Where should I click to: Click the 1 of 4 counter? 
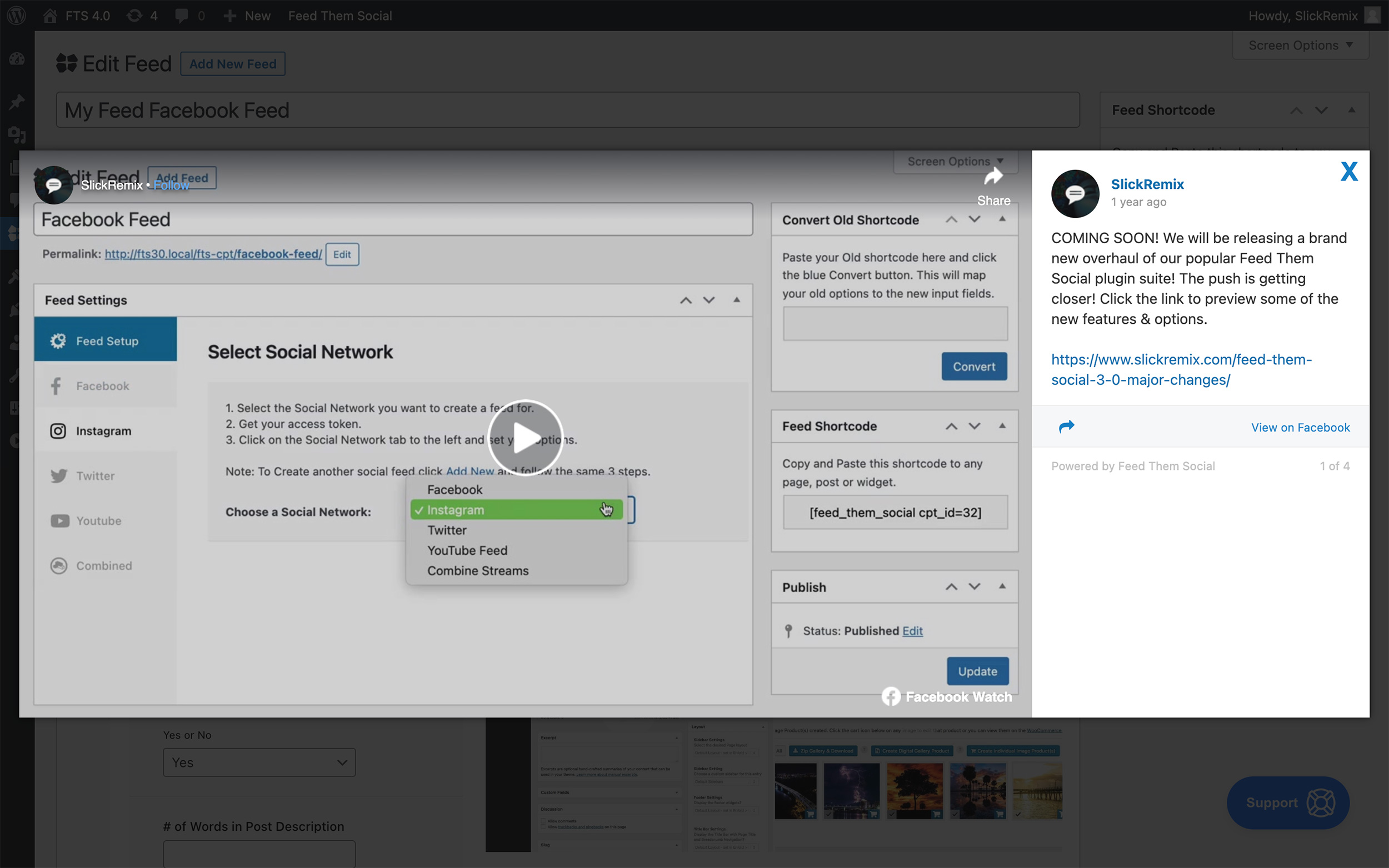[1335, 466]
